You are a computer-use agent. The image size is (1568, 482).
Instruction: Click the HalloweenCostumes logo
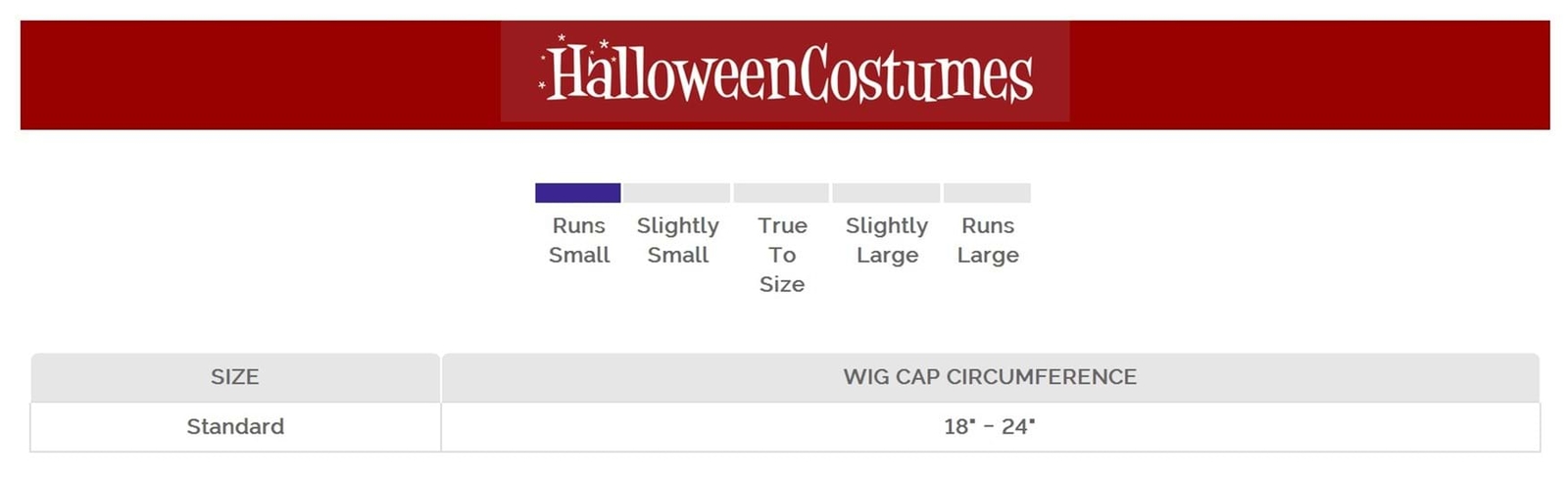click(785, 72)
